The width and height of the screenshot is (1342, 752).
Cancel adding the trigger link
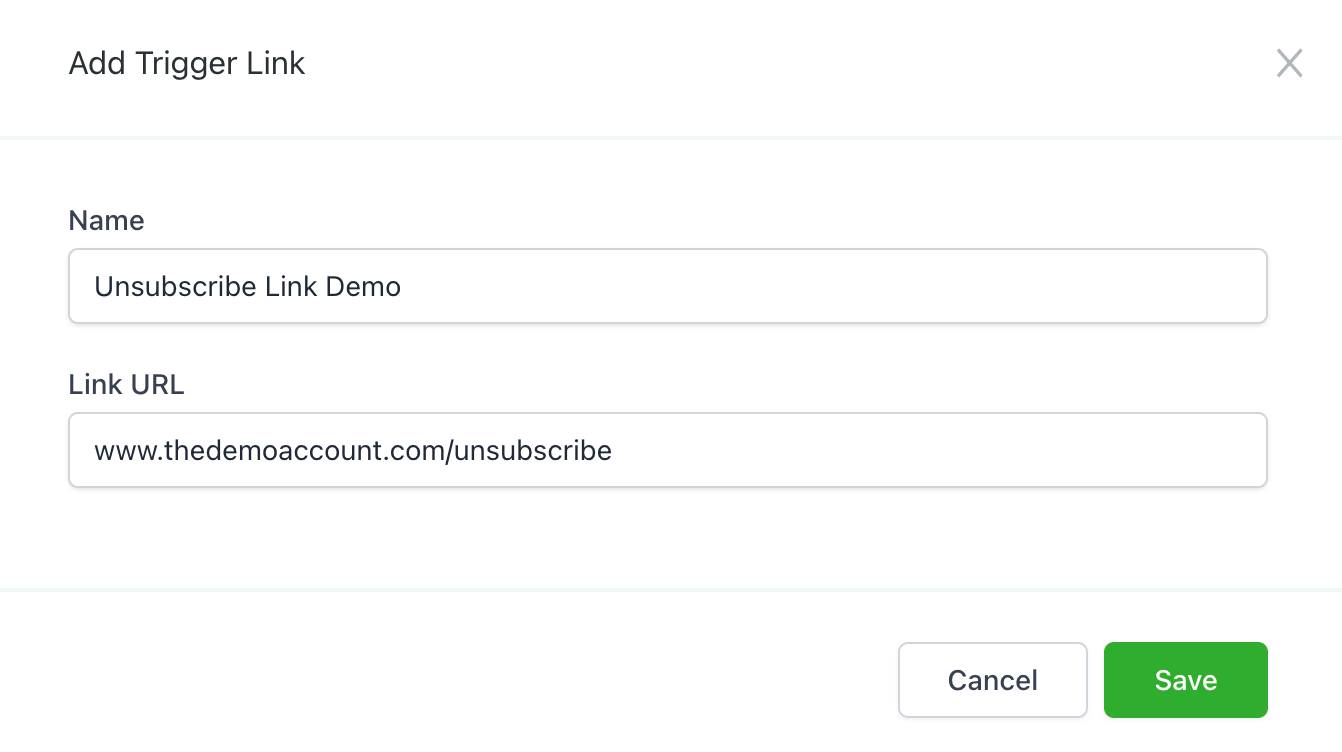click(992, 680)
